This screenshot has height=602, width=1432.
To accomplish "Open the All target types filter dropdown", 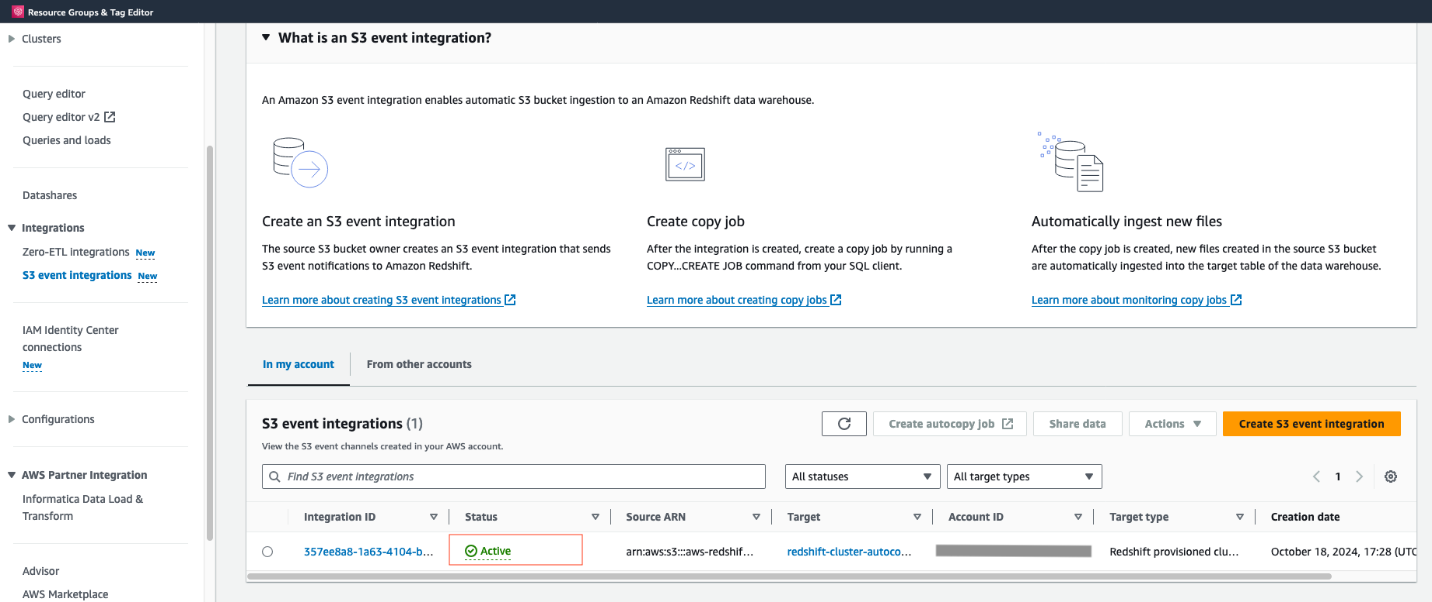I will (1024, 477).
